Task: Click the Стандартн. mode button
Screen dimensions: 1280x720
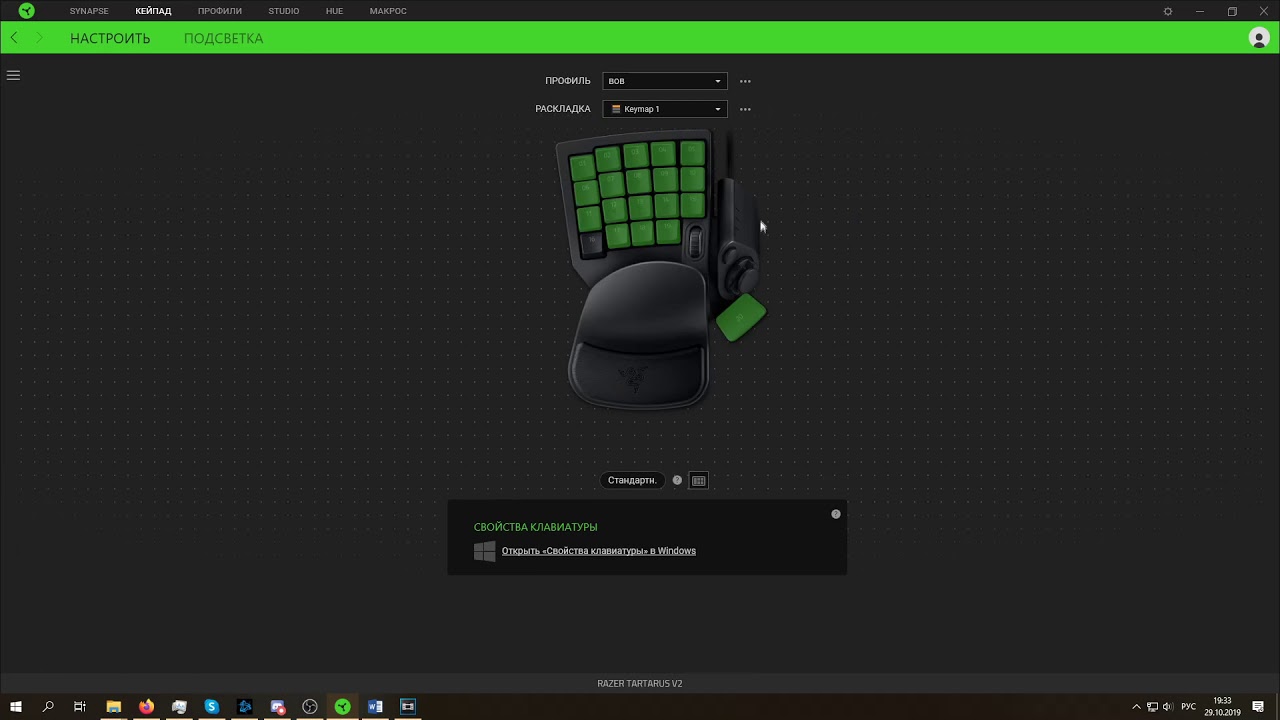Action: point(632,480)
